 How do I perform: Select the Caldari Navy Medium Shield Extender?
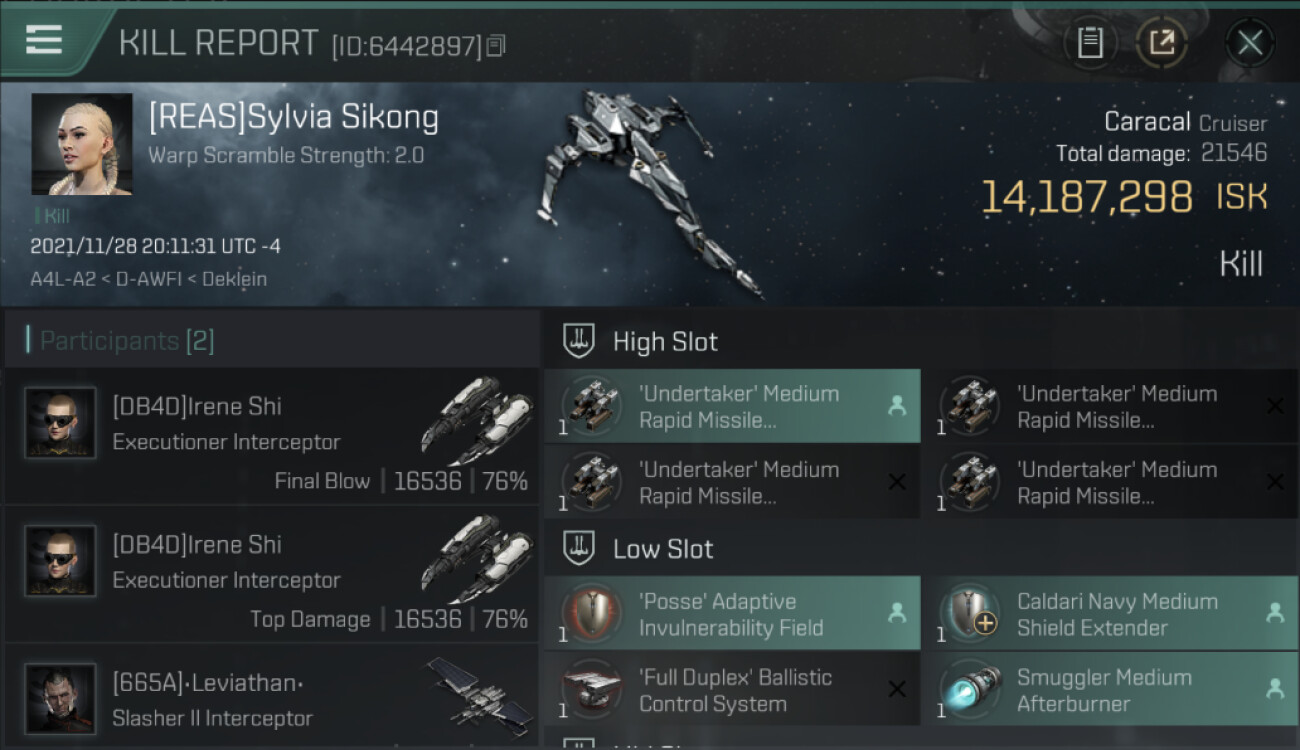[x=1111, y=614]
